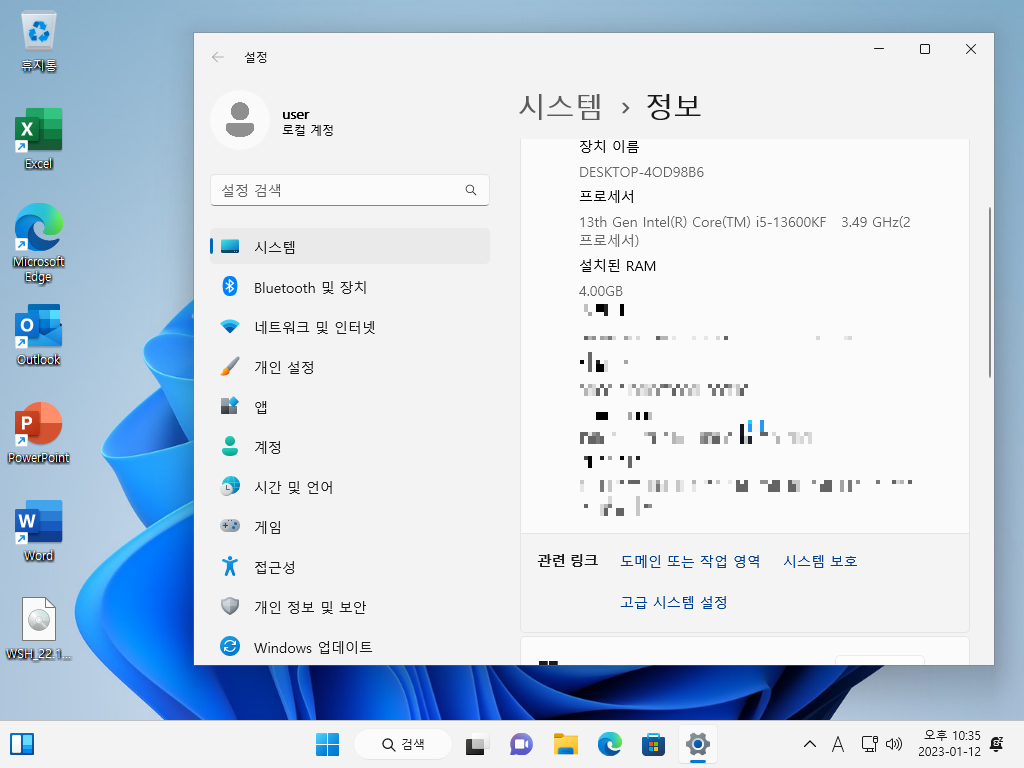This screenshot has height=768, width=1024.
Task: Select the Excel desktop shortcut
Action: tap(39, 139)
